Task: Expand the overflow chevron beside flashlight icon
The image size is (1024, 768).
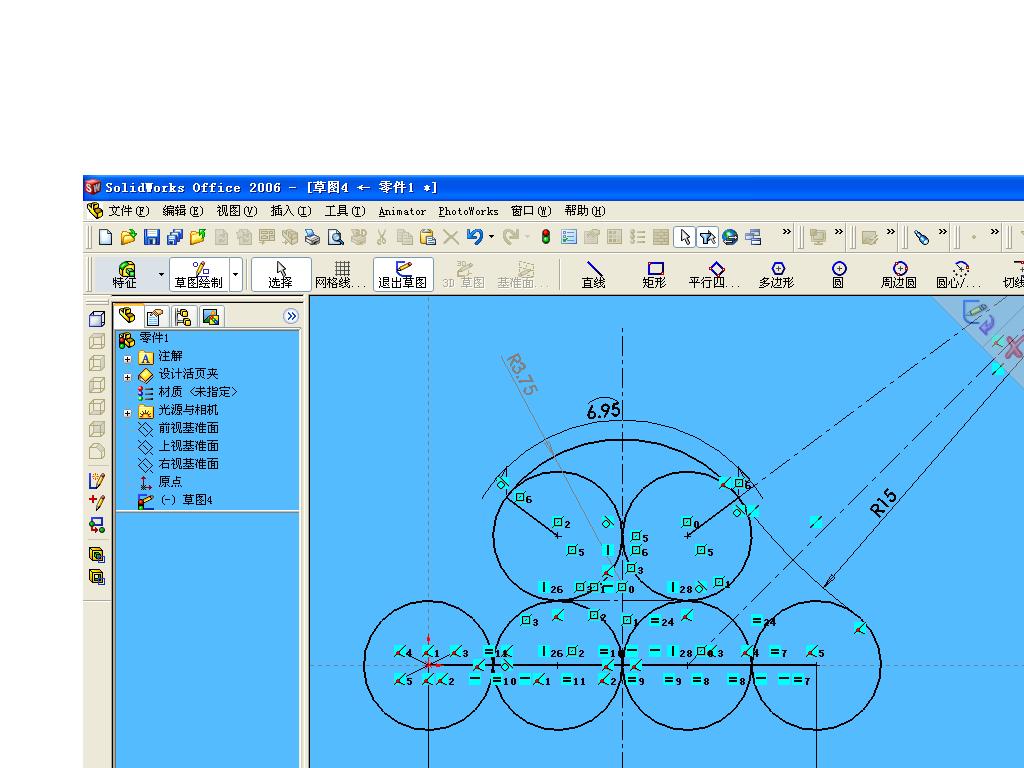Action: pyautogui.click(x=942, y=232)
